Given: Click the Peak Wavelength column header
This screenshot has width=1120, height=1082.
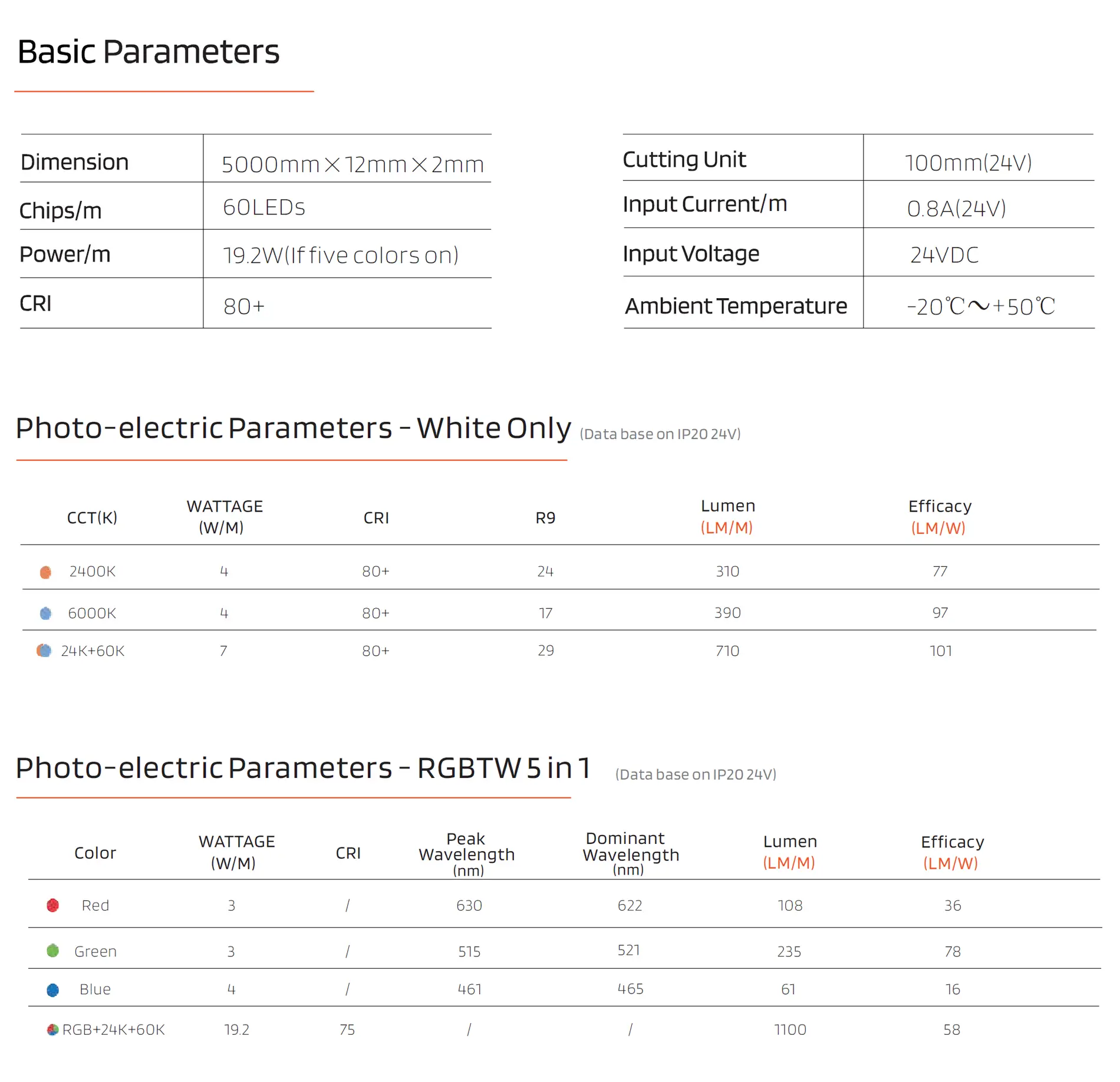Looking at the screenshot, I should [467, 855].
